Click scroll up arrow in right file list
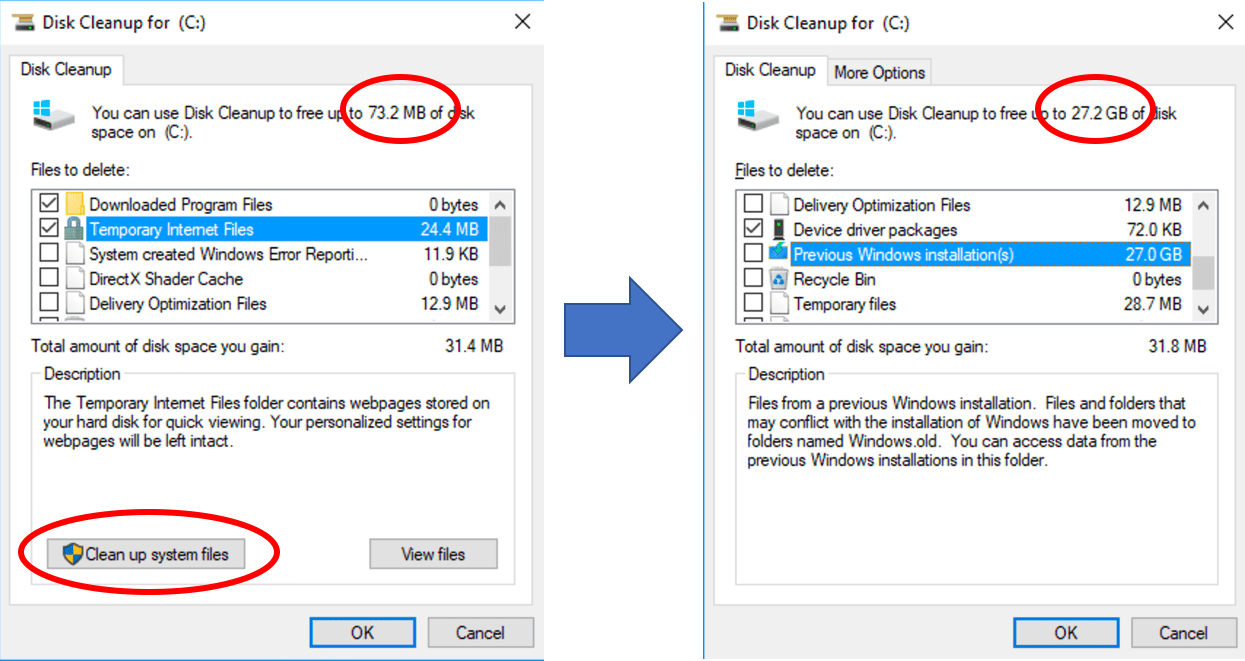Screen dimensions: 1245x661 point(1204,205)
